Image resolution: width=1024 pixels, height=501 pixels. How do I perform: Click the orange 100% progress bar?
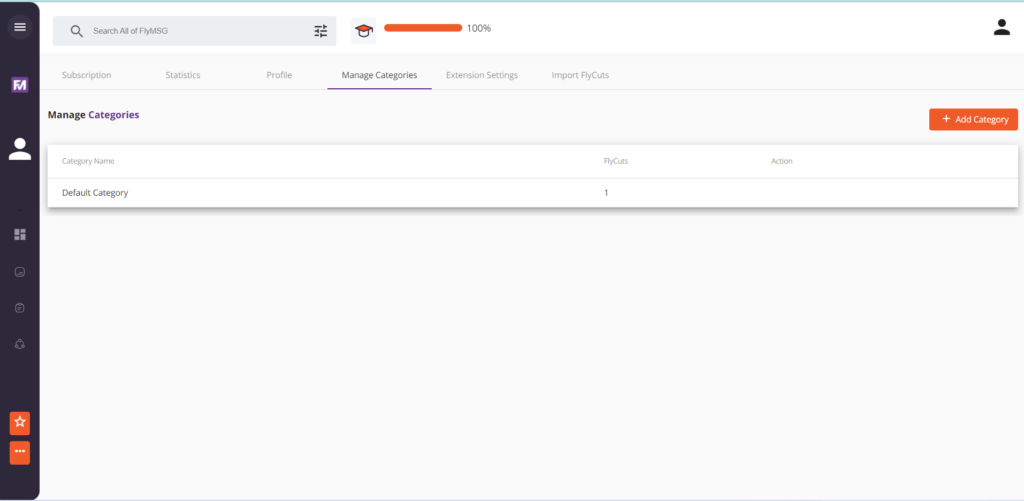(x=423, y=28)
